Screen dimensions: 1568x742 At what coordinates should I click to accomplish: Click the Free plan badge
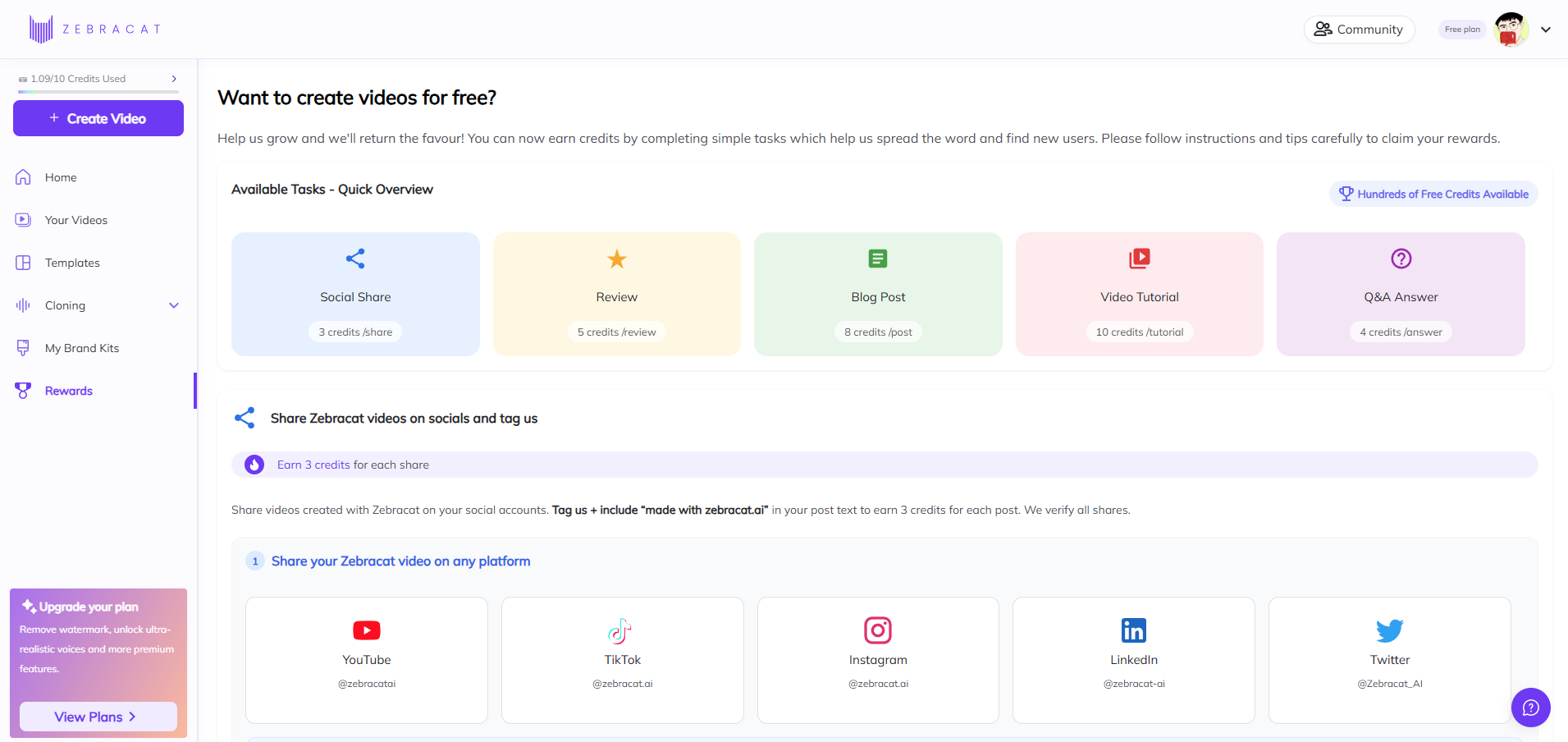(1462, 30)
